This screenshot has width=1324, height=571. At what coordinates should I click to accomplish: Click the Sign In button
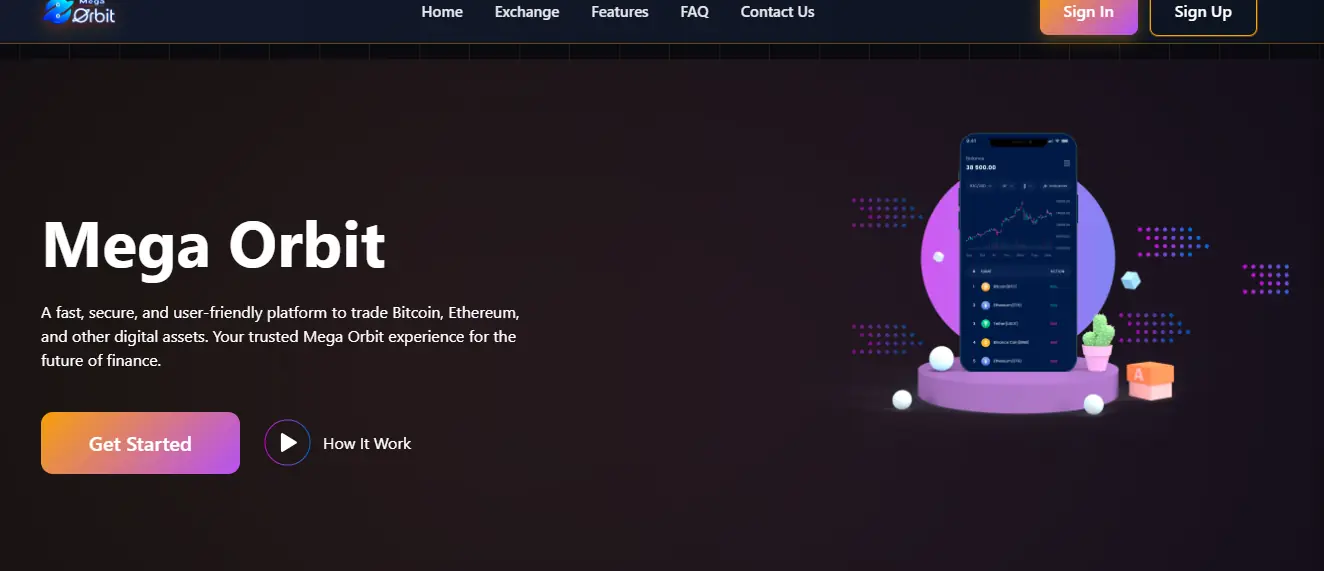[1088, 13]
